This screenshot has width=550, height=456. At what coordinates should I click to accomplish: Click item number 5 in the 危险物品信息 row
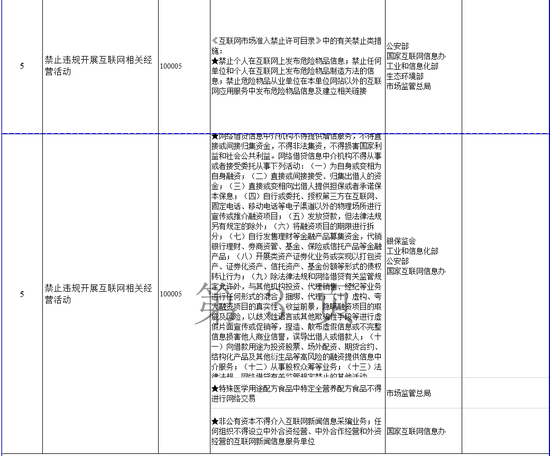[x=22, y=66]
